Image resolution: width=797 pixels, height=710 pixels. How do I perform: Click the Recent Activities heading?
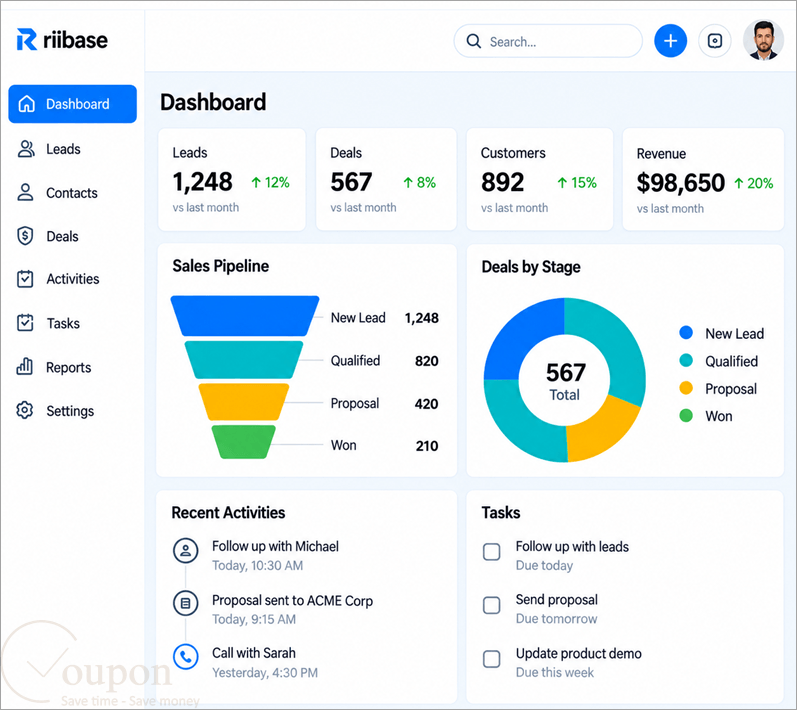pos(228,513)
